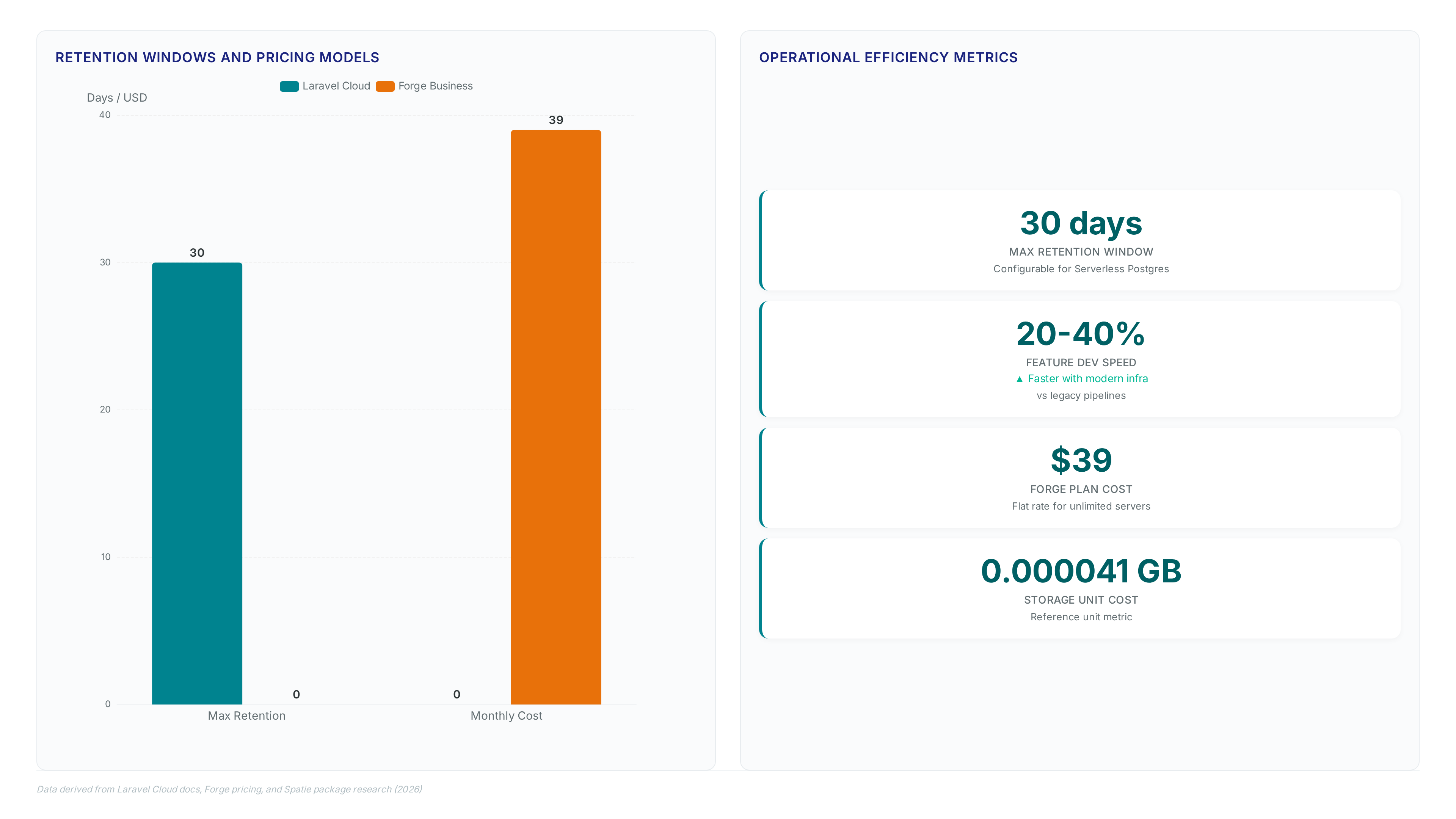
Task: Click Configurable for Serverless Postgres text
Action: (1081, 269)
